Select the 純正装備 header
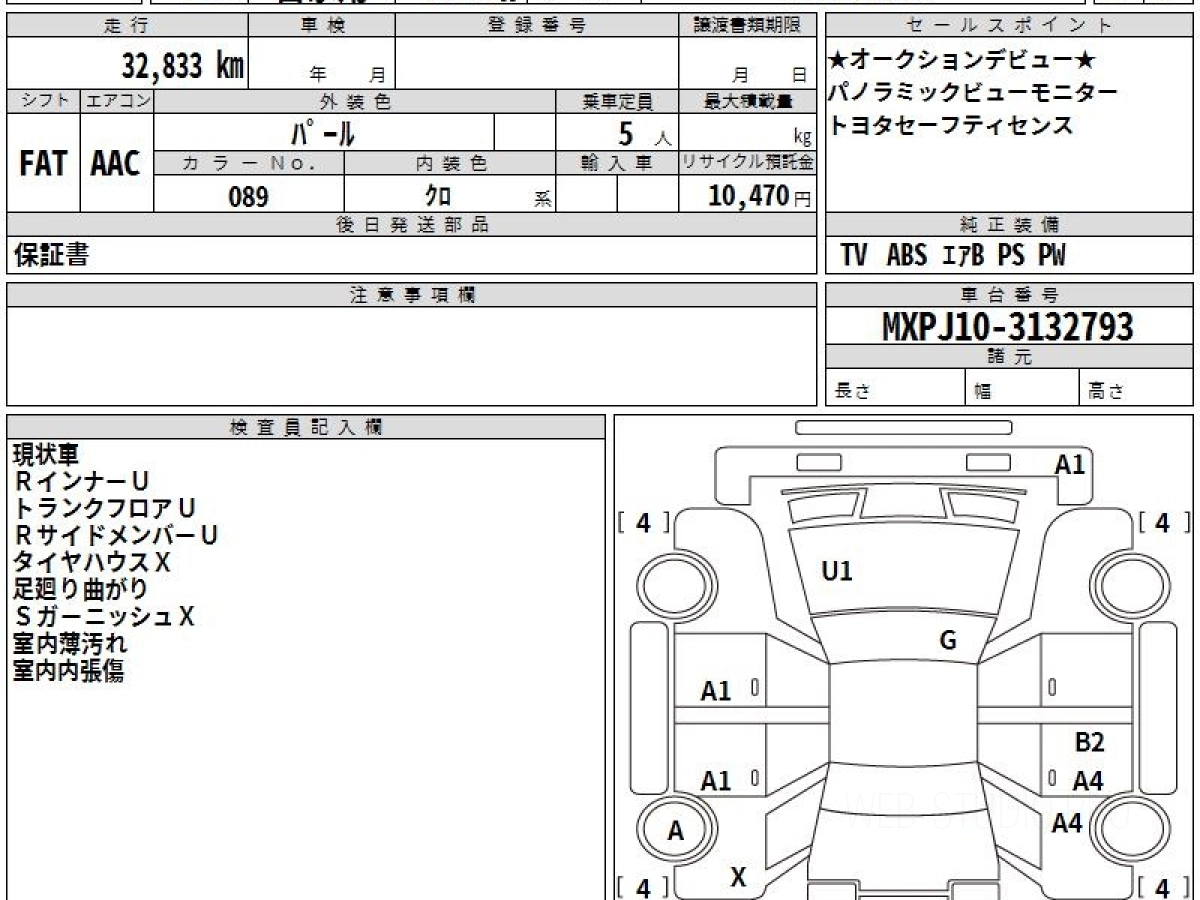The width and height of the screenshot is (1200, 900). tap(1009, 225)
